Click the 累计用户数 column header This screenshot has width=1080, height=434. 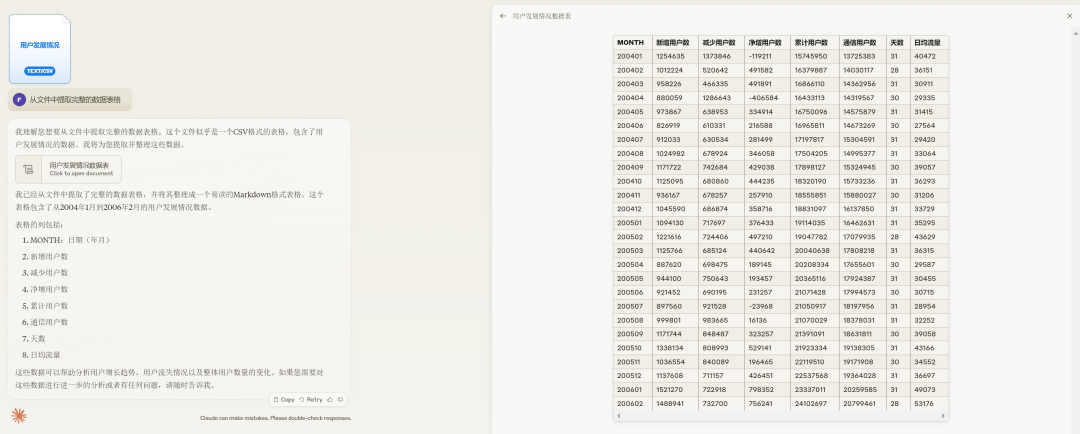(810, 43)
